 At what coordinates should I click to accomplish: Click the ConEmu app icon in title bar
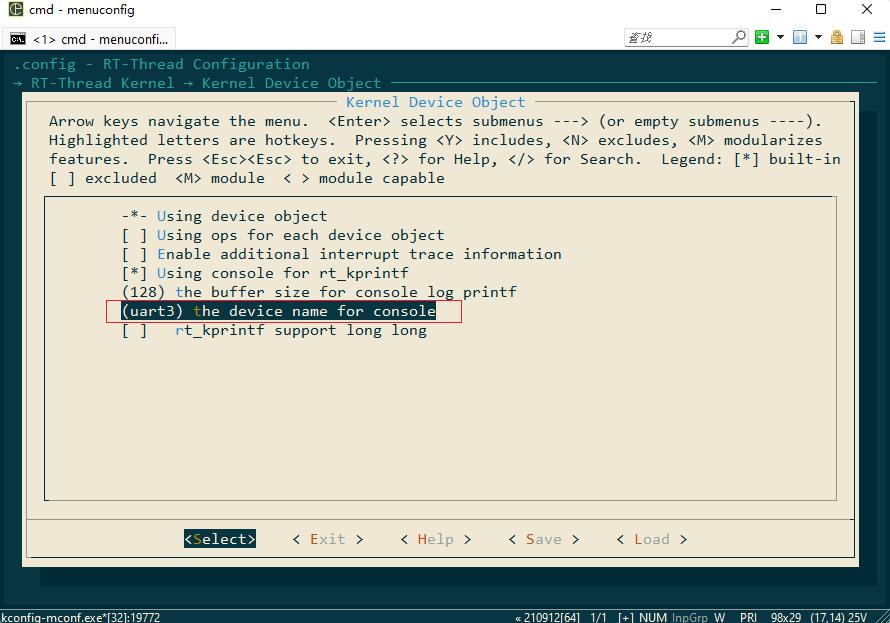point(16,10)
